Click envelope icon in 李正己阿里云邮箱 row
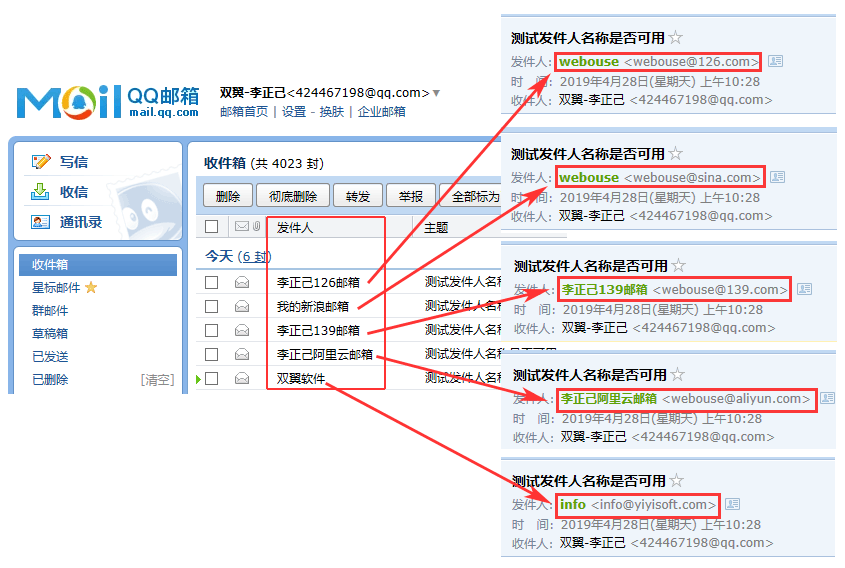 click(242, 354)
